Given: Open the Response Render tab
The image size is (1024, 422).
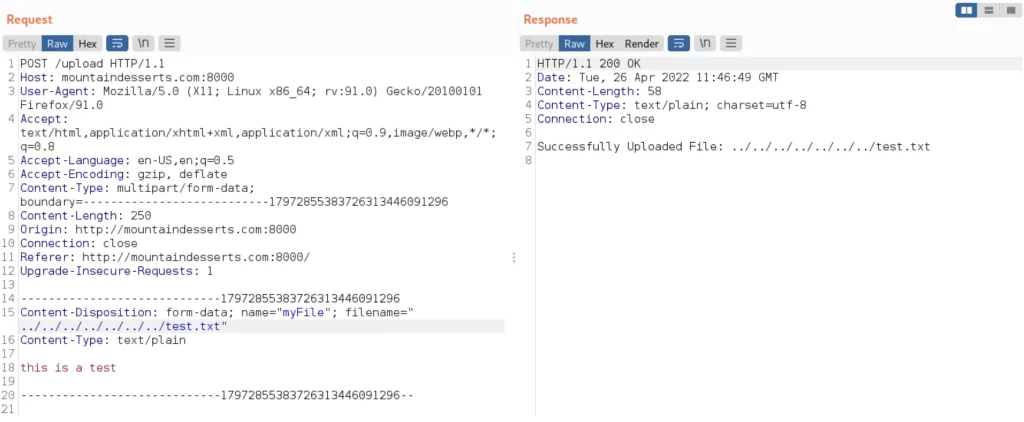Looking at the screenshot, I should pos(641,44).
